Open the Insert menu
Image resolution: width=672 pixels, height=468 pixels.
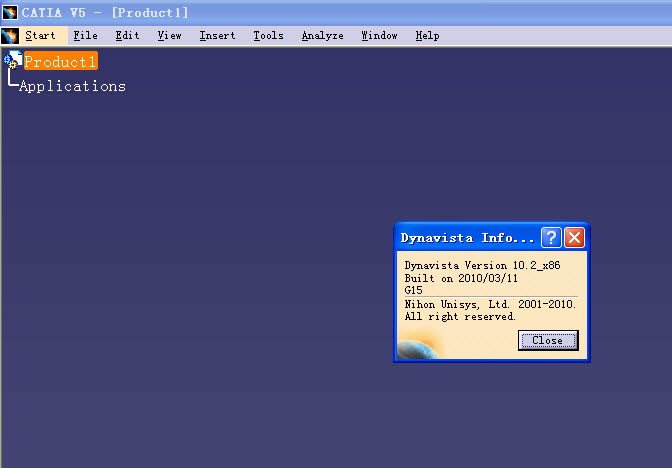tap(217, 36)
